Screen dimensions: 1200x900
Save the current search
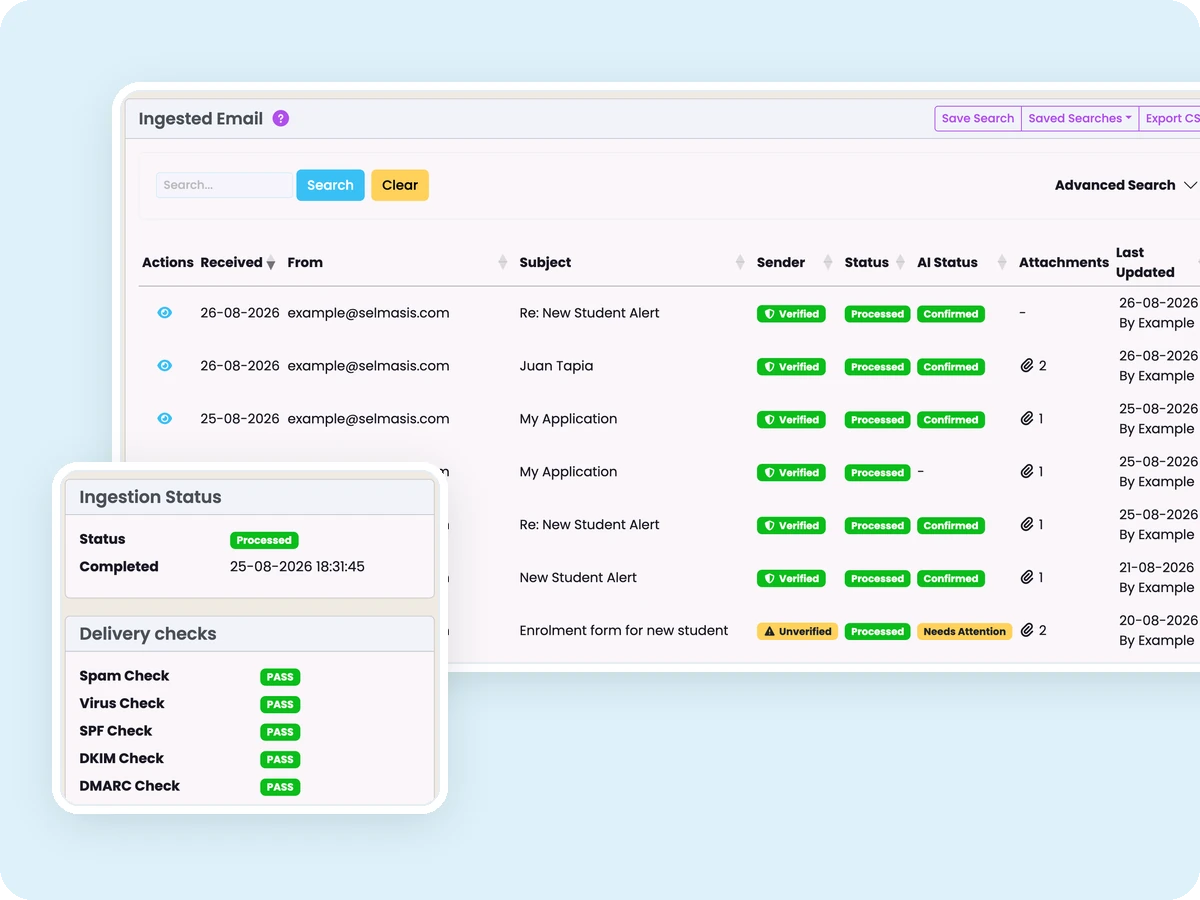[978, 118]
